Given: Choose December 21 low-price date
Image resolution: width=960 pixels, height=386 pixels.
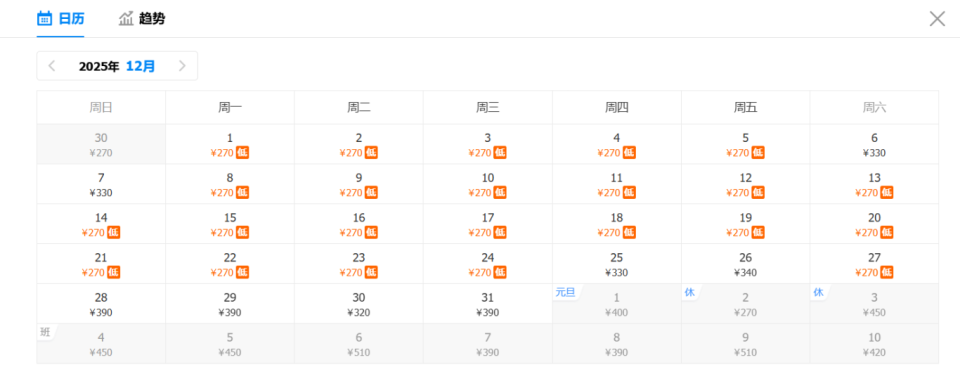Looking at the screenshot, I should pyautogui.click(x=101, y=264).
